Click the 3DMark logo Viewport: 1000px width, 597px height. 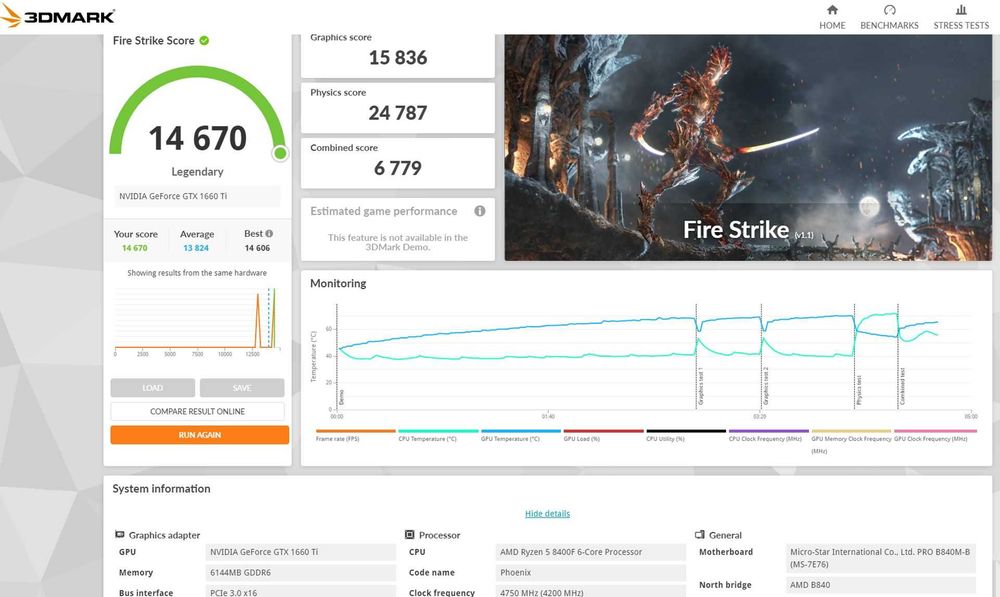pos(58,16)
